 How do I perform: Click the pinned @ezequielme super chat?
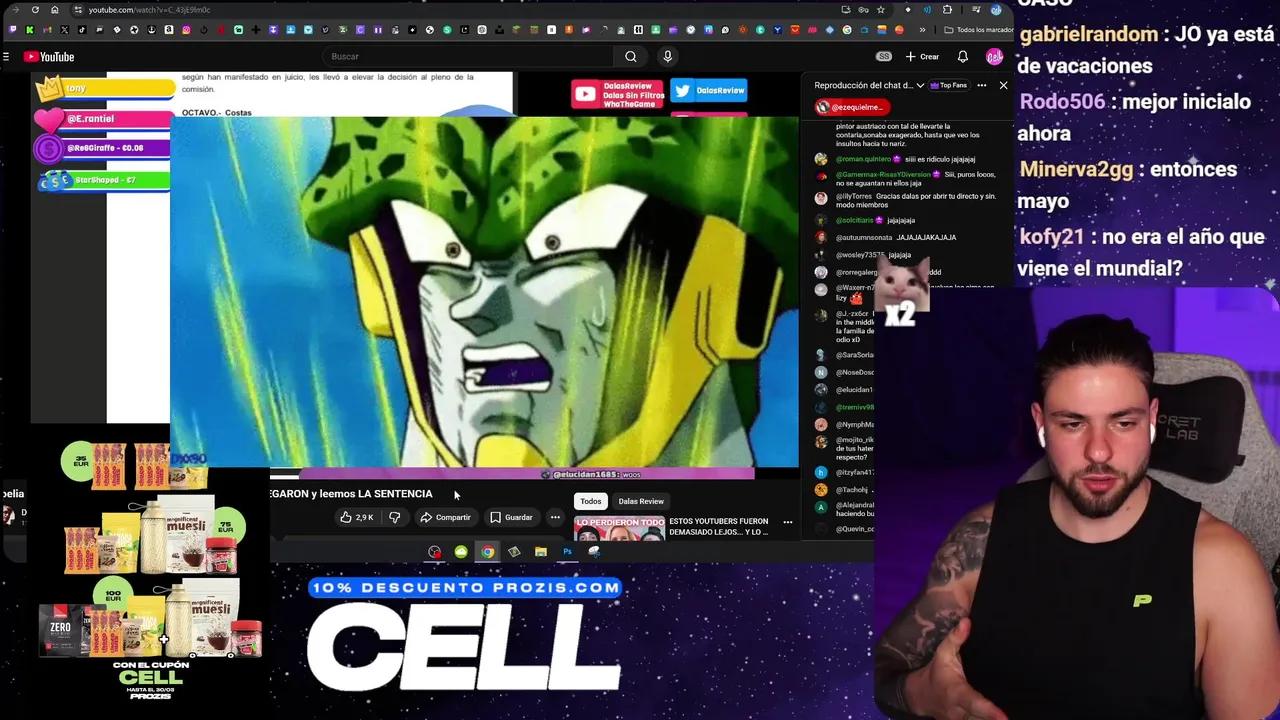click(852, 107)
